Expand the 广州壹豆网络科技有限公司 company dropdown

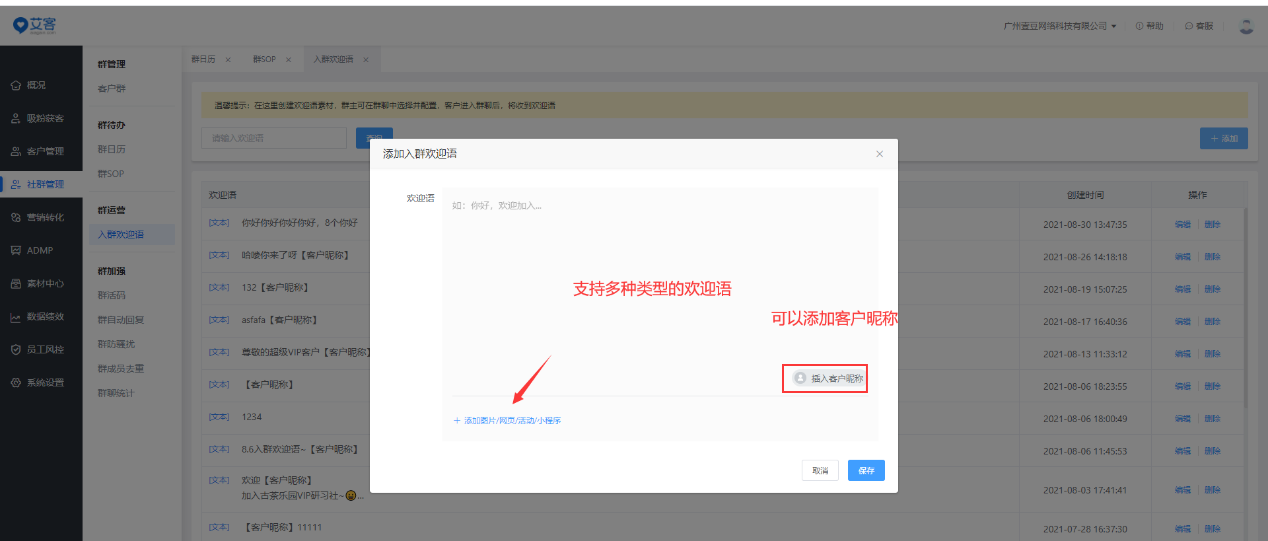1059,26
